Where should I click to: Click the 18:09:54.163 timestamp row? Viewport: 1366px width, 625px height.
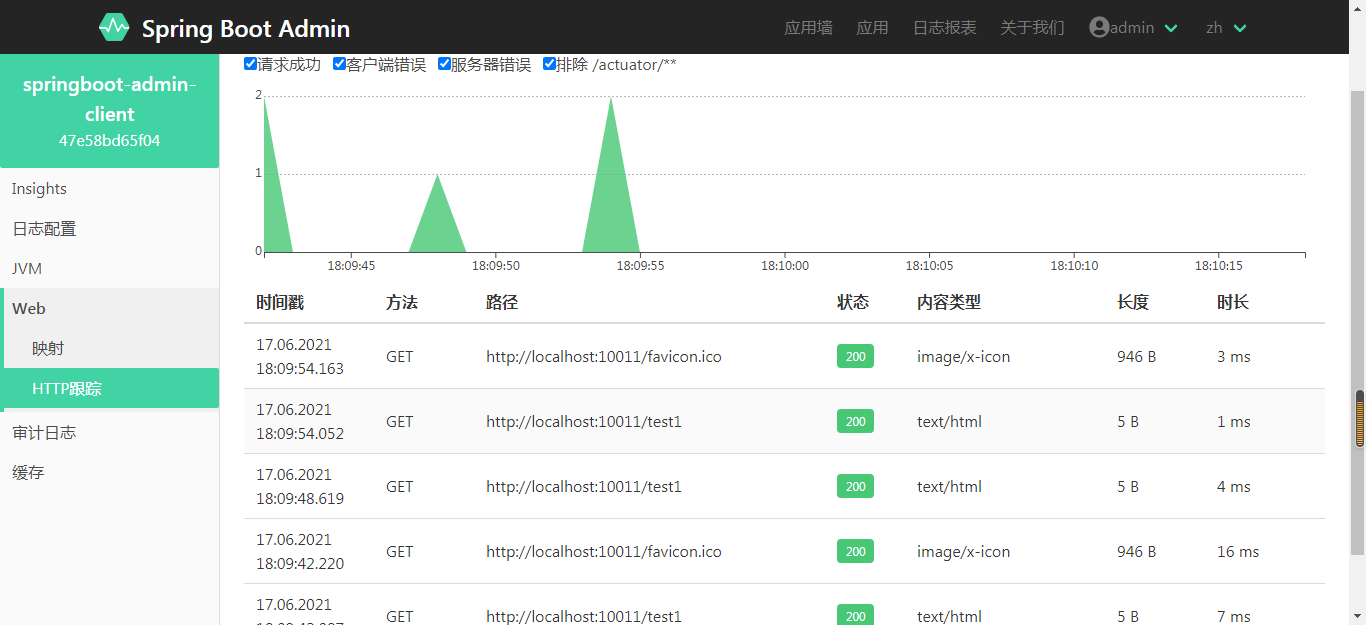tap(784, 356)
